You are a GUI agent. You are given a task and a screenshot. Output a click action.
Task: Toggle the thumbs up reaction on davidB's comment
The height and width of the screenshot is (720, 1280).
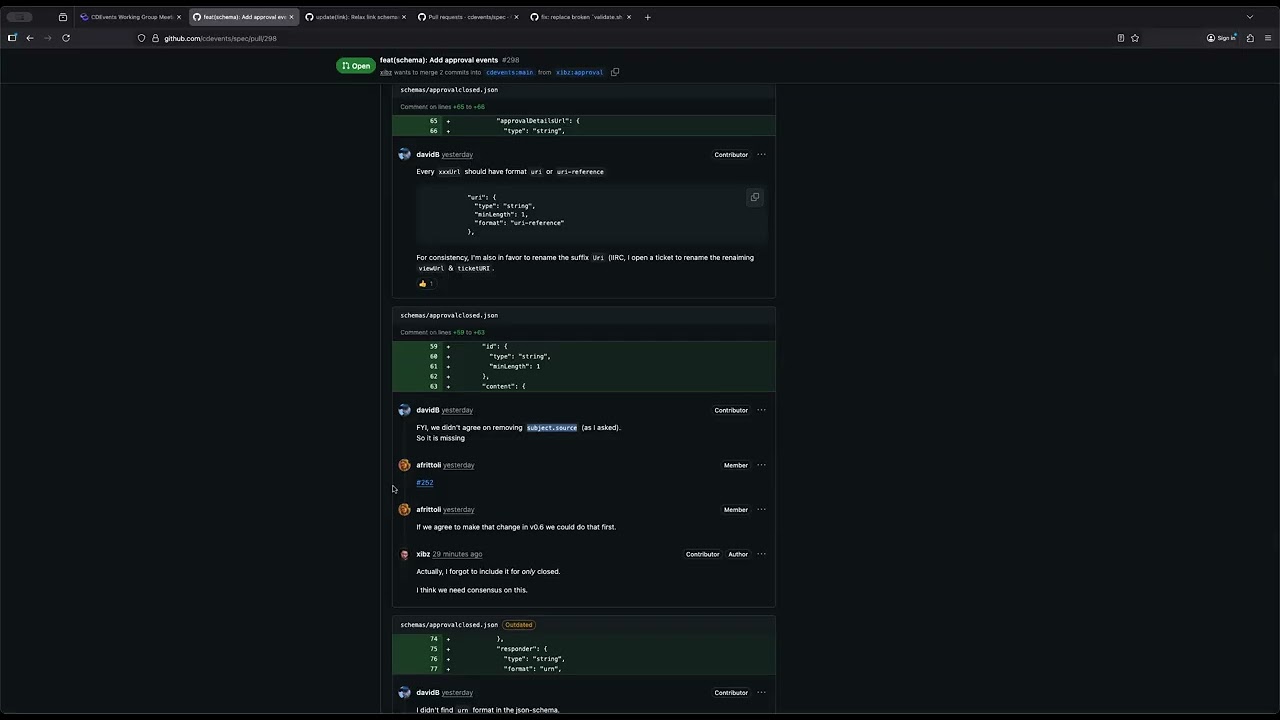[426, 284]
